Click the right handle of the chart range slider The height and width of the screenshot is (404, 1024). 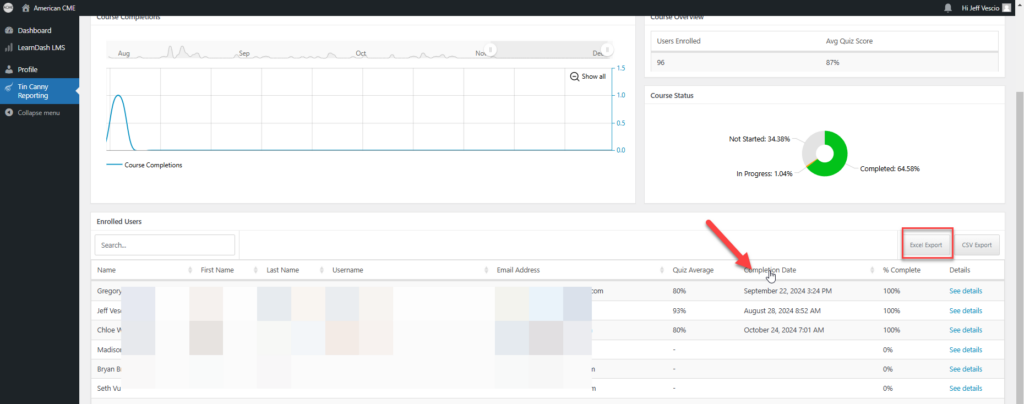pos(607,50)
